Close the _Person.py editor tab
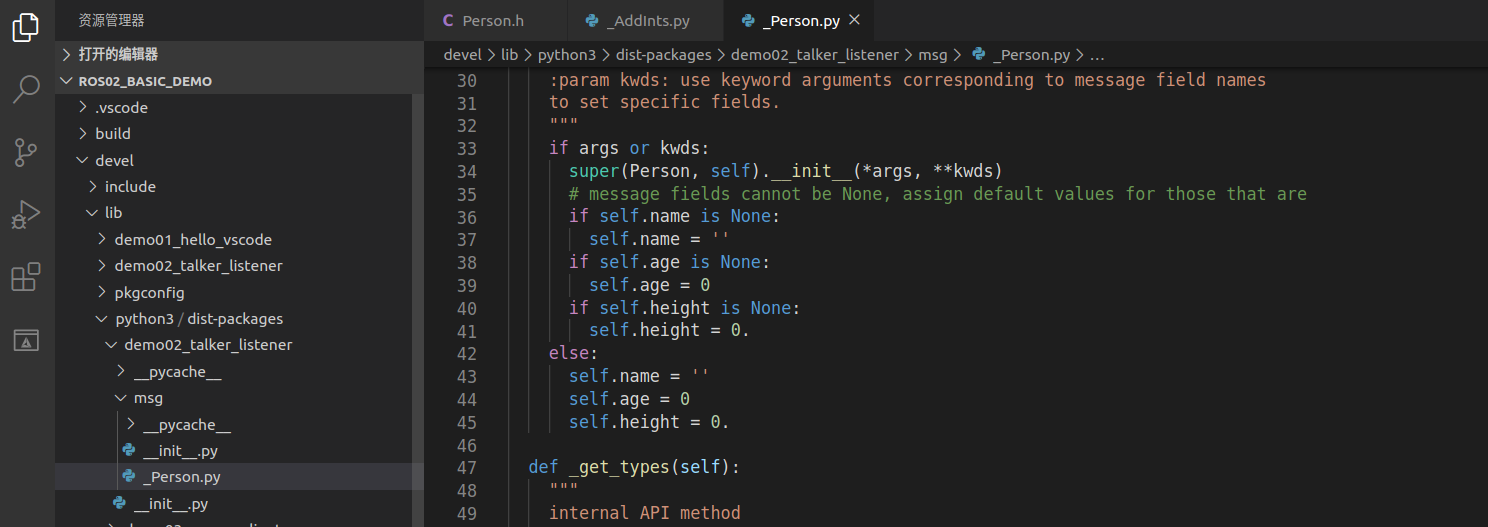1488x527 pixels. (853, 20)
